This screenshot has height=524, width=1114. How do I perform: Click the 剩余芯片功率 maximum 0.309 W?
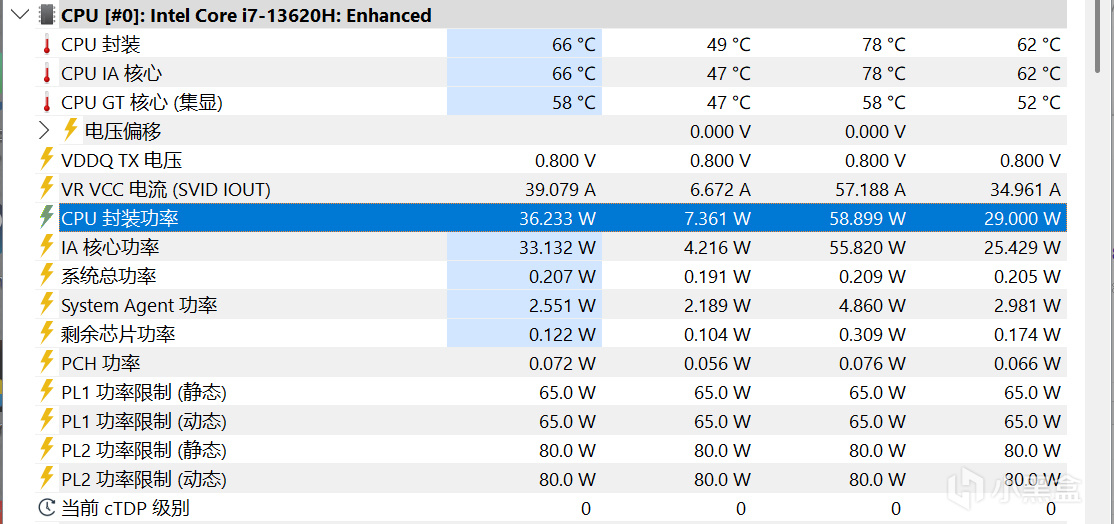(x=873, y=334)
